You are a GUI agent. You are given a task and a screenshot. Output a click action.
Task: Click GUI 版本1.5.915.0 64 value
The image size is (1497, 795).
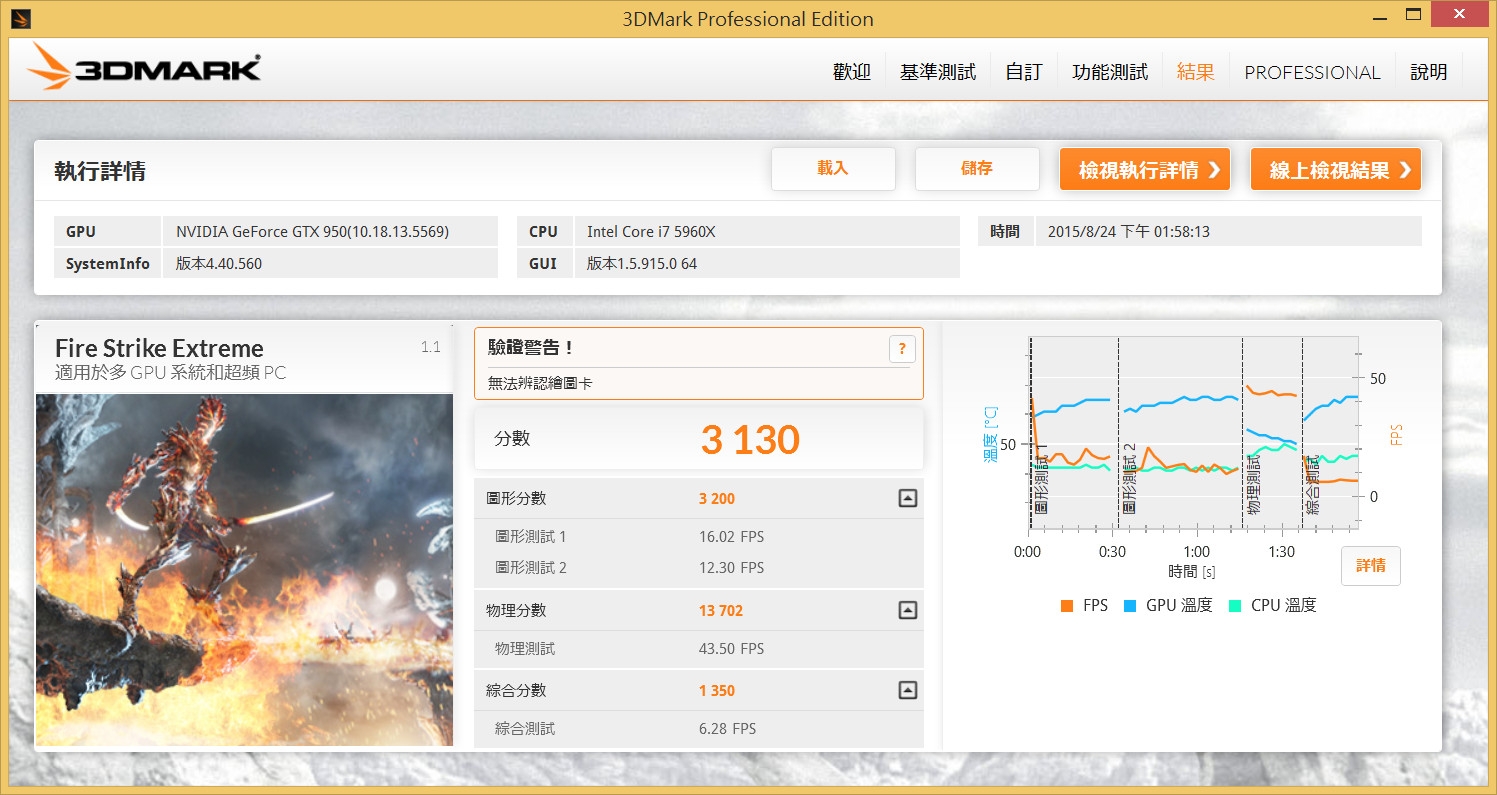coord(766,263)
